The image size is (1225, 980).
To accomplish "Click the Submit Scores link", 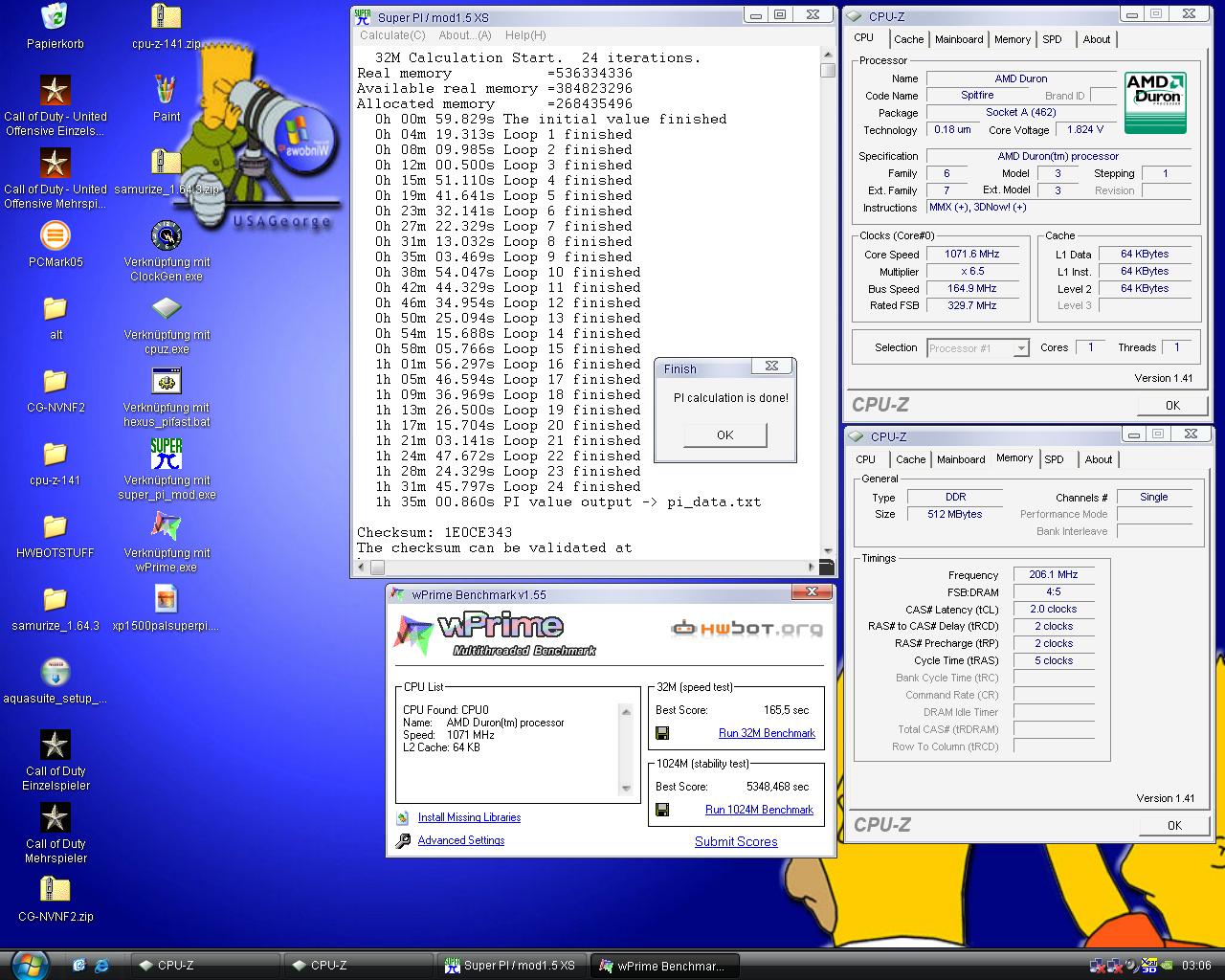I will [736, 842].
